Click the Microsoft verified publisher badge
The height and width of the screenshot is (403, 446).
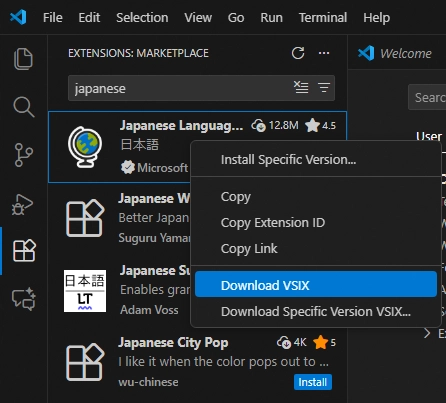click(128, 167)
